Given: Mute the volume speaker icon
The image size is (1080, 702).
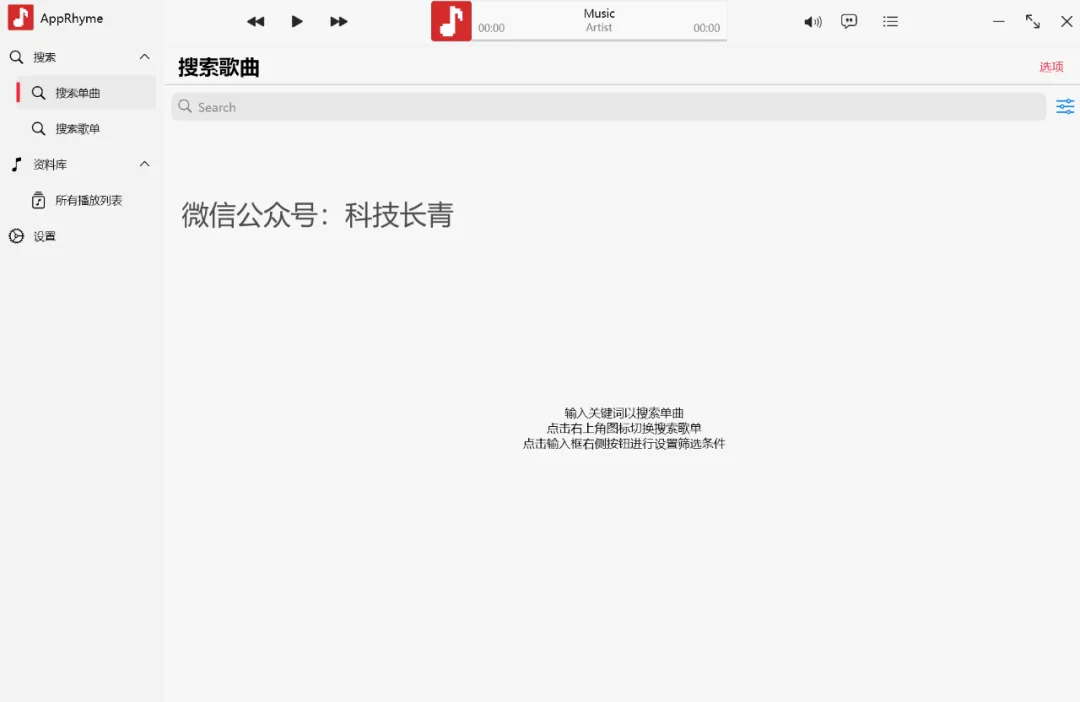Looking at the screenshot, I should pyautogui.click(x=813, y=21).
